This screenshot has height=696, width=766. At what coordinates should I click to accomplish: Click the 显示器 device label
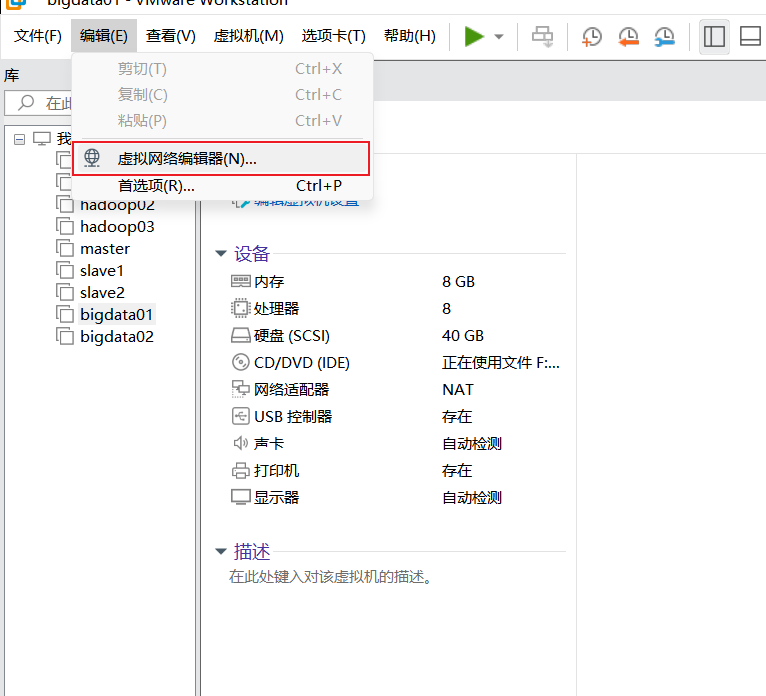point(276,498)
